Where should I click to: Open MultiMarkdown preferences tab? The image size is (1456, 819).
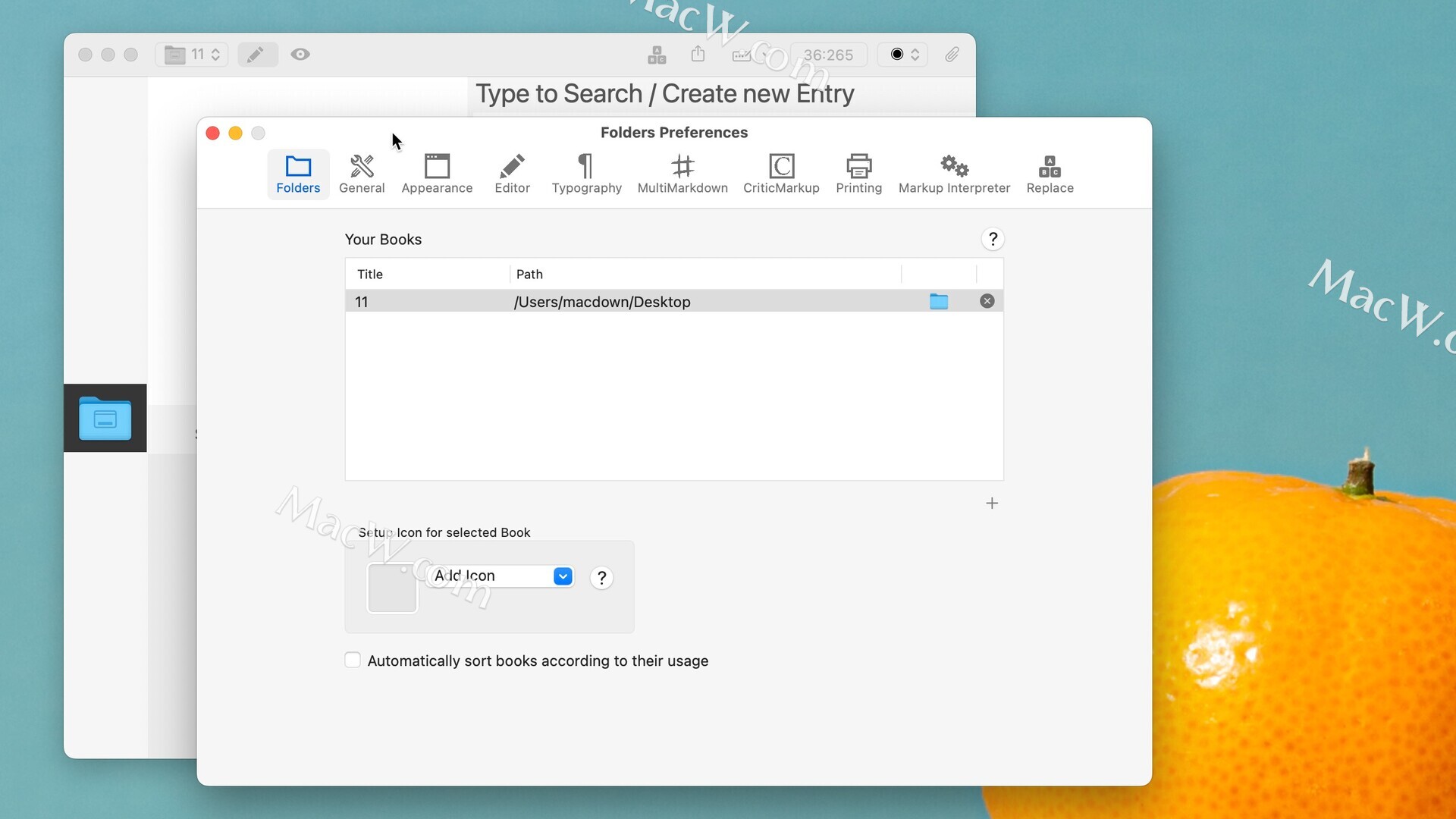tap(682, 174)
